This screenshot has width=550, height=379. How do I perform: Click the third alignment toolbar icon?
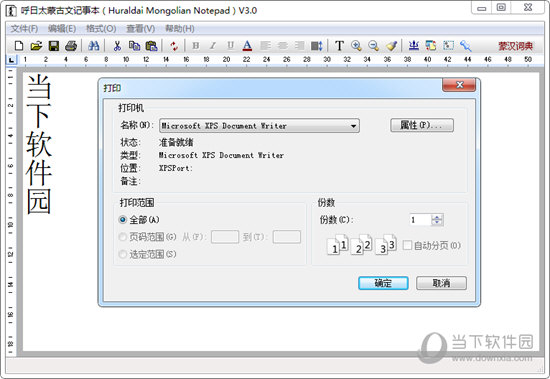coord(299,46)
